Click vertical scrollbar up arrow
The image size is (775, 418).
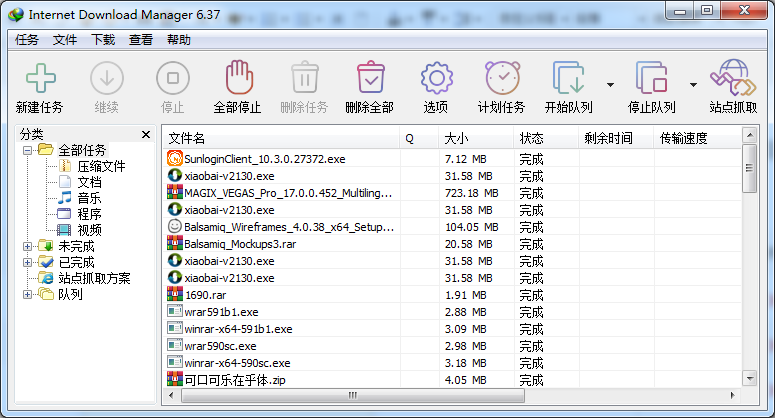pyautogui.click(x=750, y=135)
